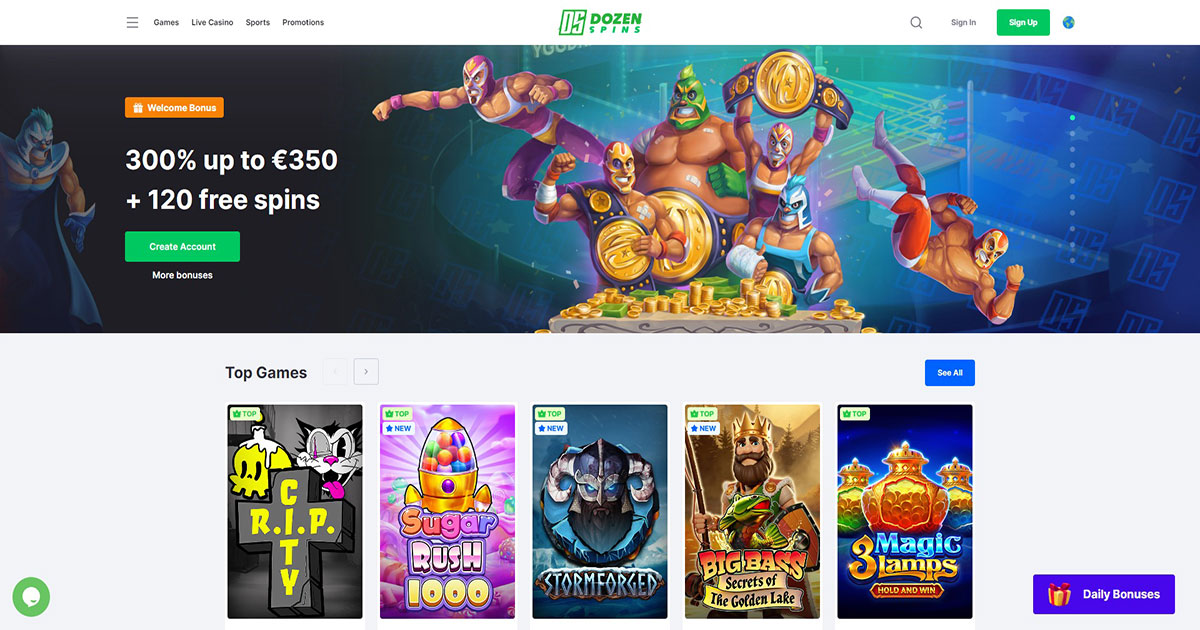Go to the Sports section
Viewport: 1200px width, 630px height.
[258, 22]
